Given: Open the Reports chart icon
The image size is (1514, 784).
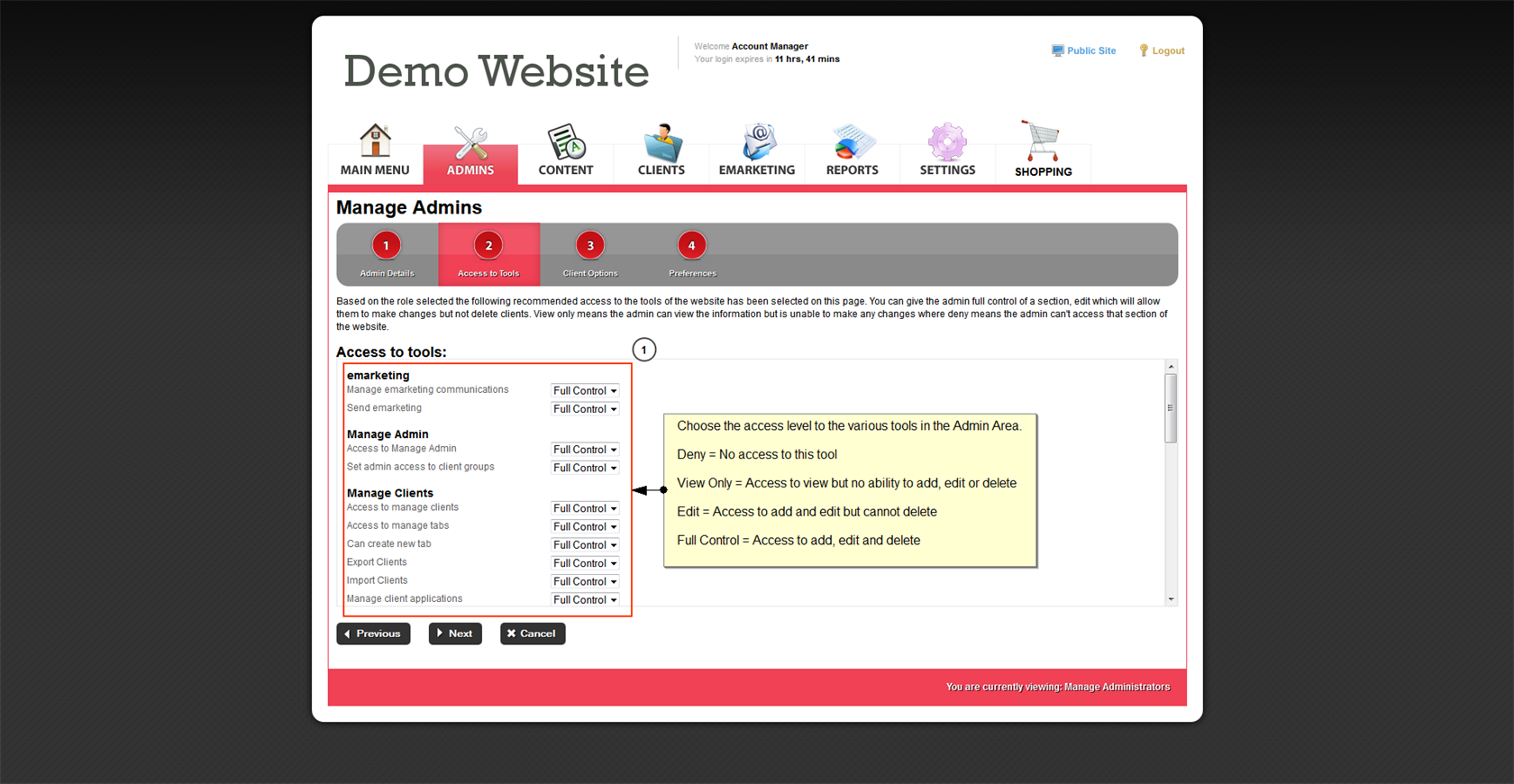Looking at the screenshot, I should 852,142.
